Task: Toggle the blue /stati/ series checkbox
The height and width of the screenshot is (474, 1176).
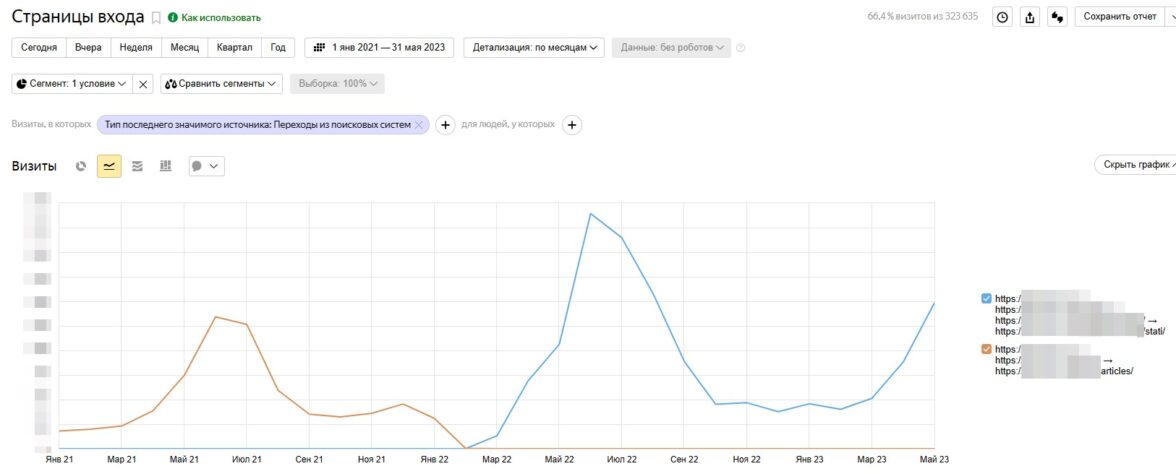Action: pos(987,298)
